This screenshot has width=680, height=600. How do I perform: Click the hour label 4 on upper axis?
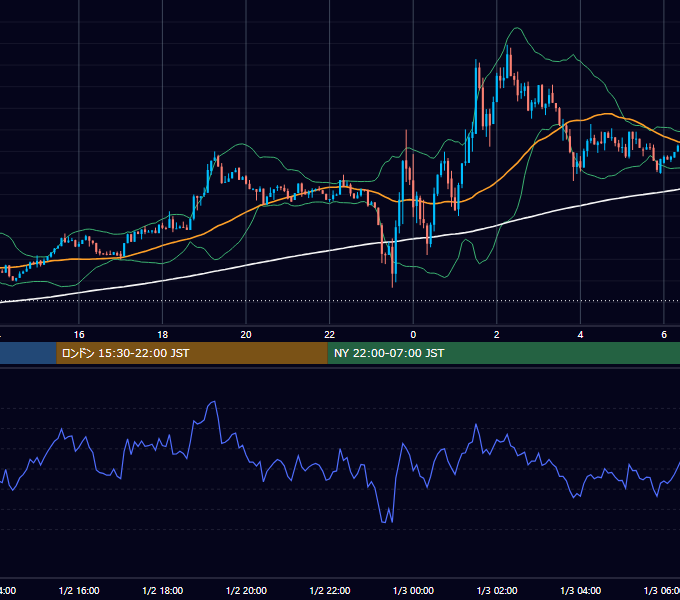coord(580,335)
